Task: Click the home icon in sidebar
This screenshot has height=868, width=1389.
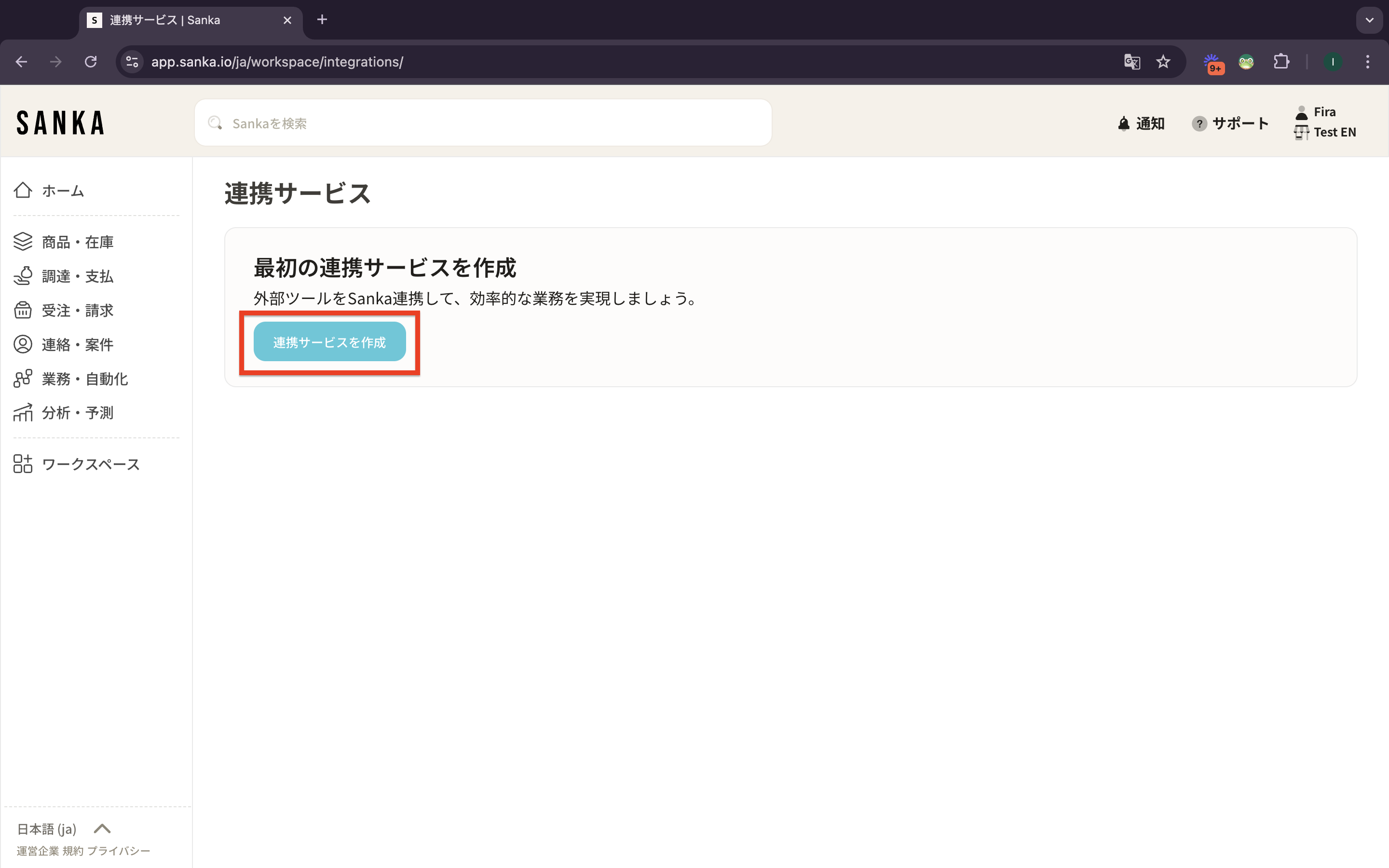Action: (x=23, y=190)
